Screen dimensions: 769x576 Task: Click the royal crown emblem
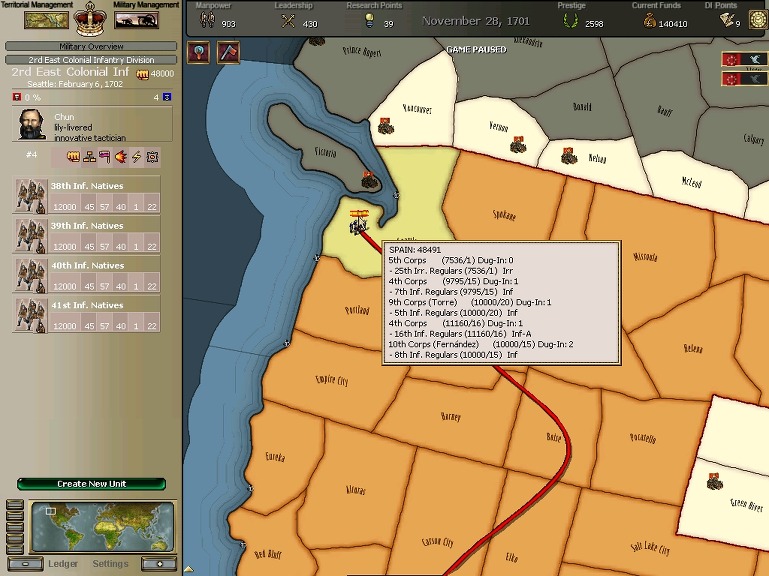tap(90, 20)
